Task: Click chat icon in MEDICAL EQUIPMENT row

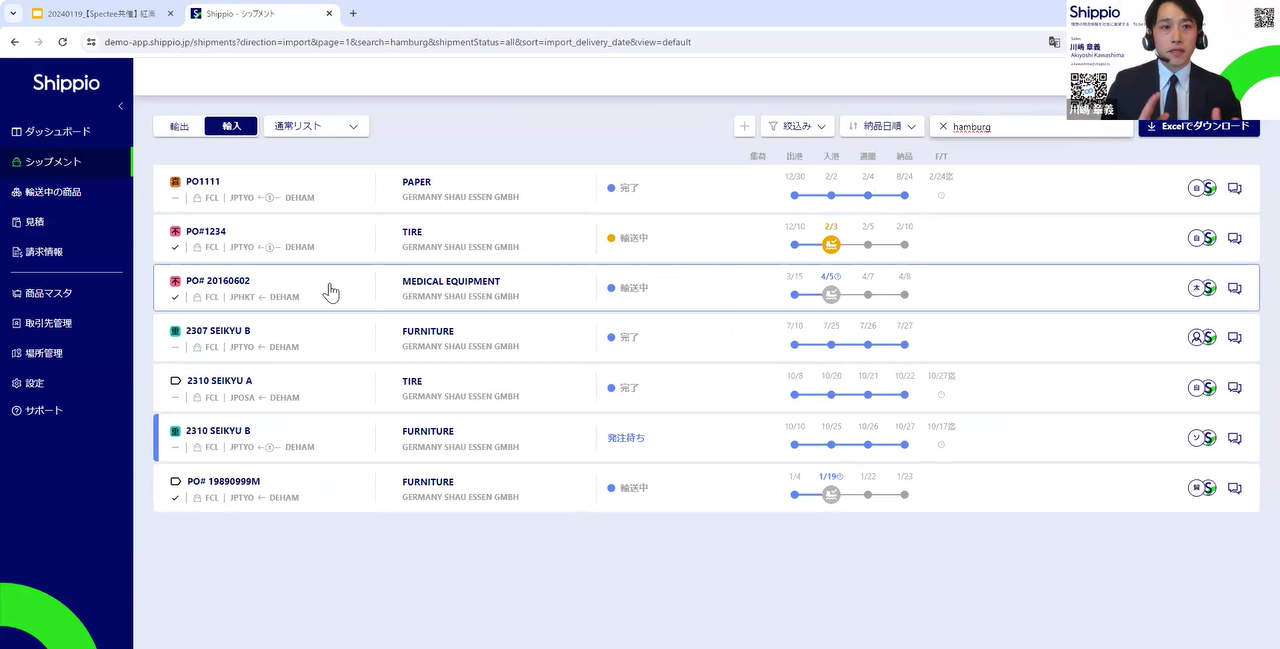Action: point(1234,288)
